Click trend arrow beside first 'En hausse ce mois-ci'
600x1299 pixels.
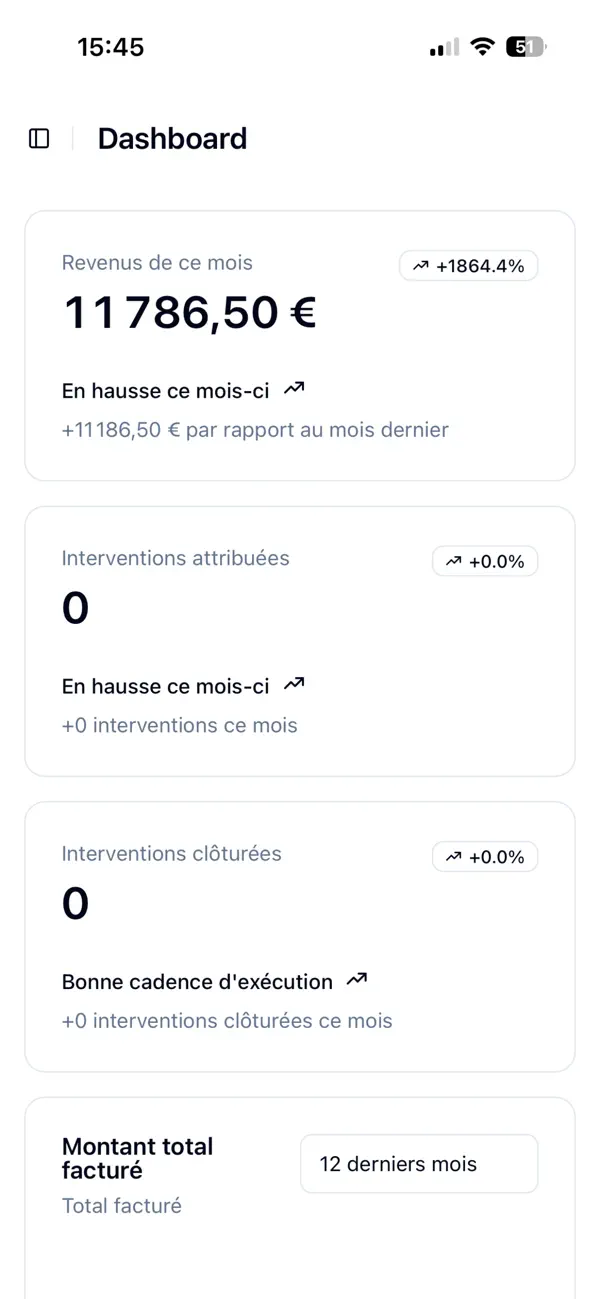pos(294,388)
